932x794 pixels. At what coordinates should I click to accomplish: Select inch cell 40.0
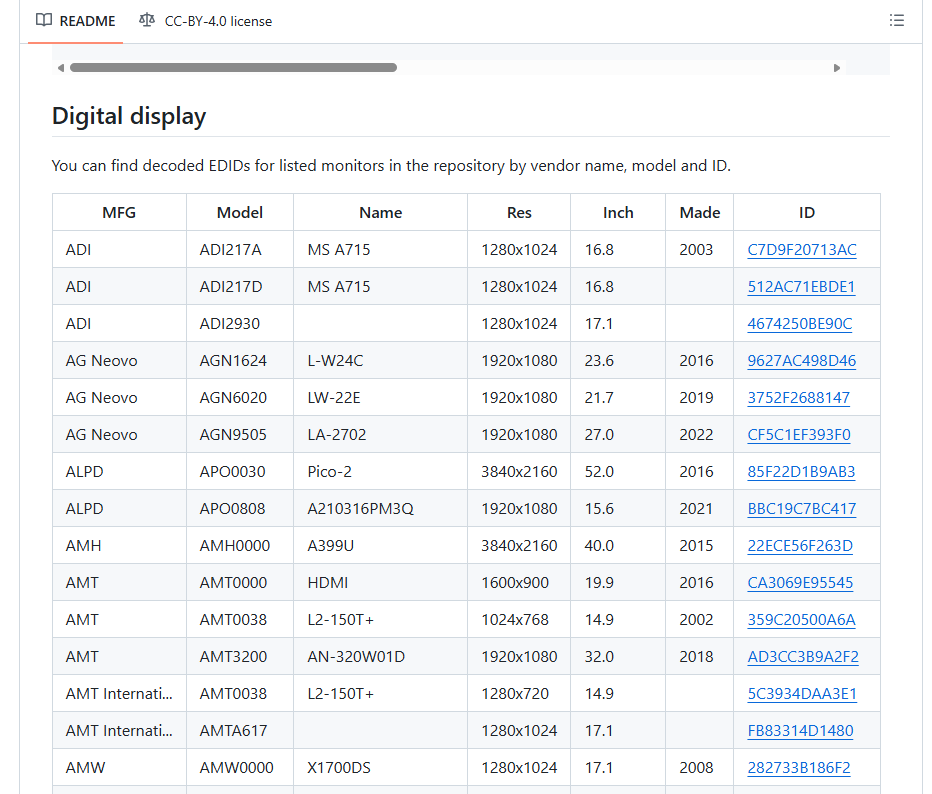tap(618, 546)
